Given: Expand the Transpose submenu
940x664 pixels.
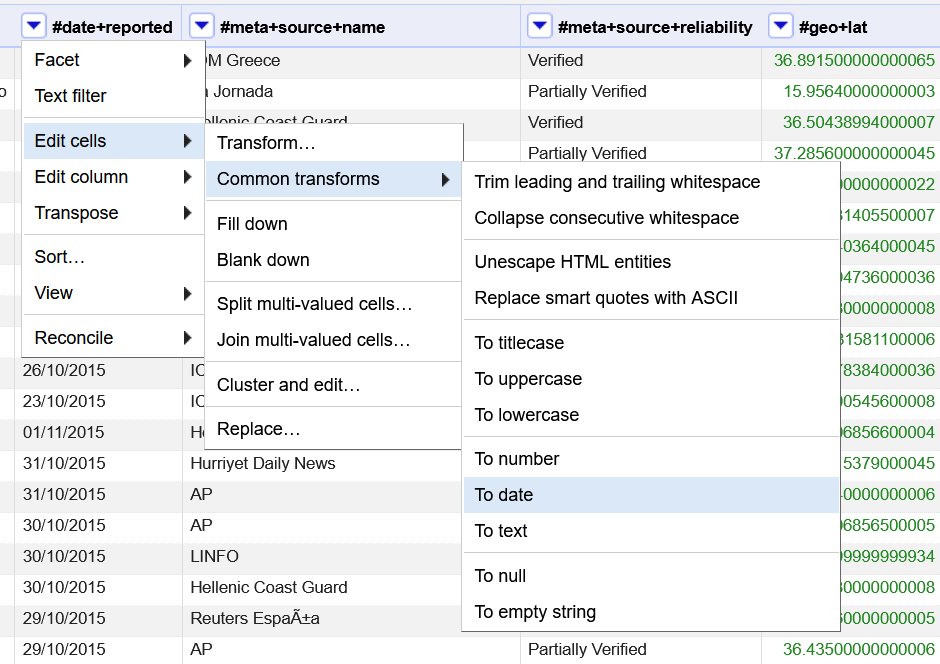Looking at the screenshot, I should coord(75,213).
